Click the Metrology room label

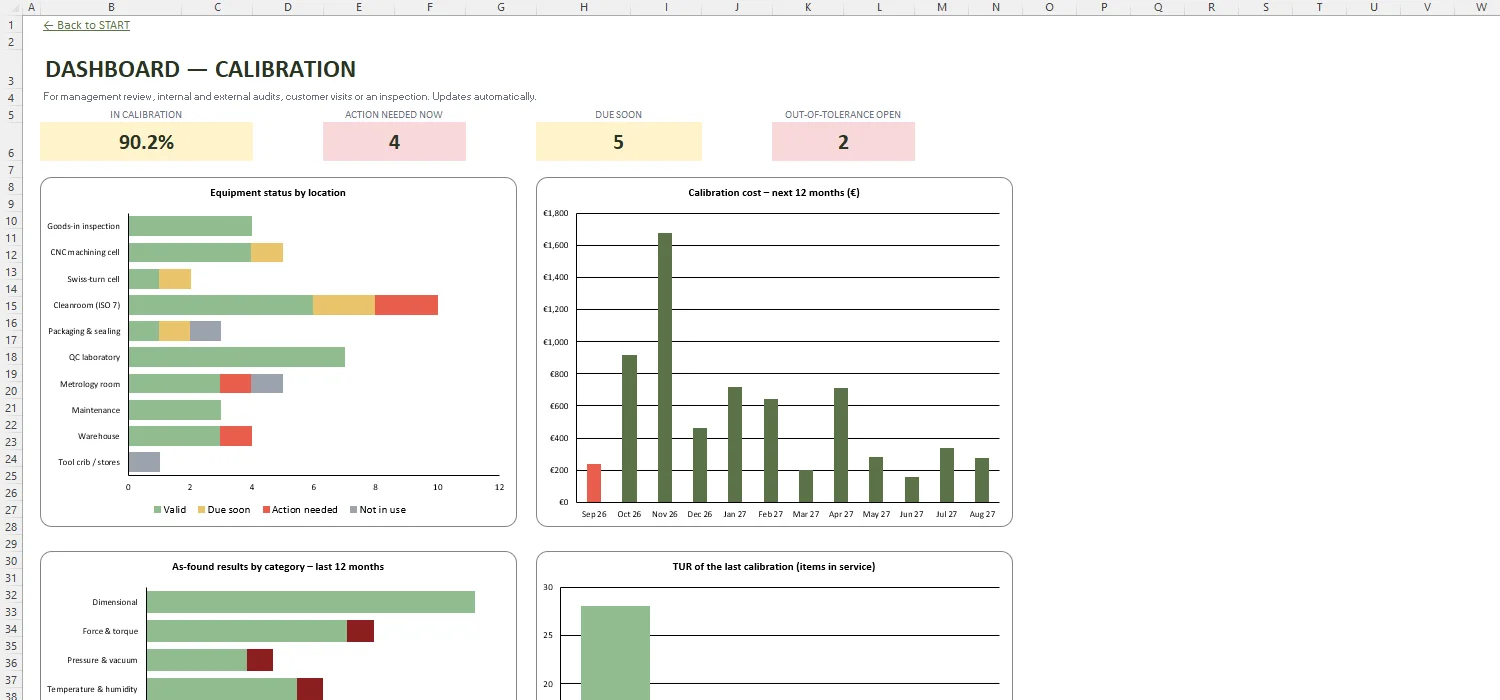coord(90,384)
